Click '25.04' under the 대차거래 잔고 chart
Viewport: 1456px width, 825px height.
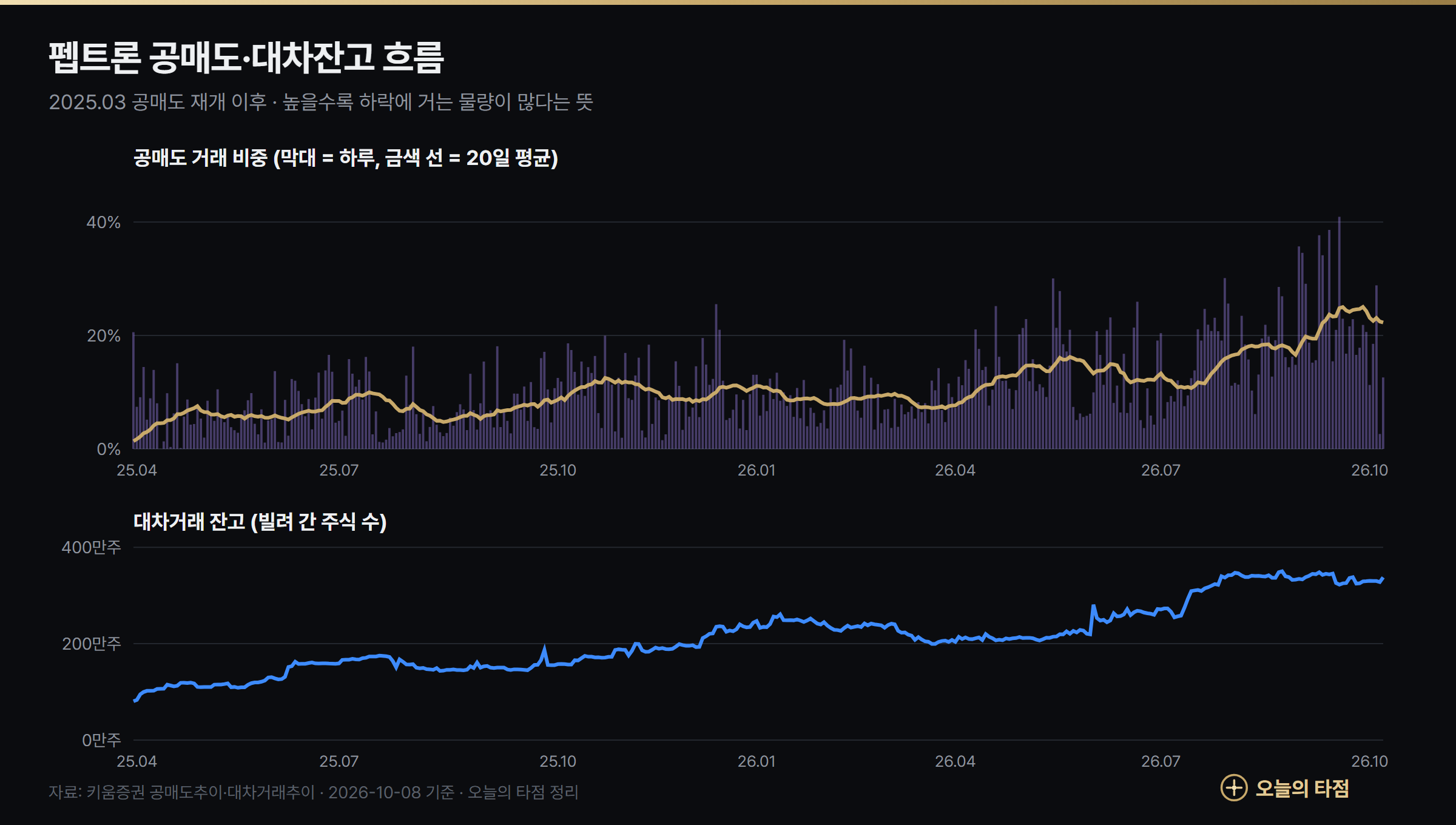click(x=136, y=761)
